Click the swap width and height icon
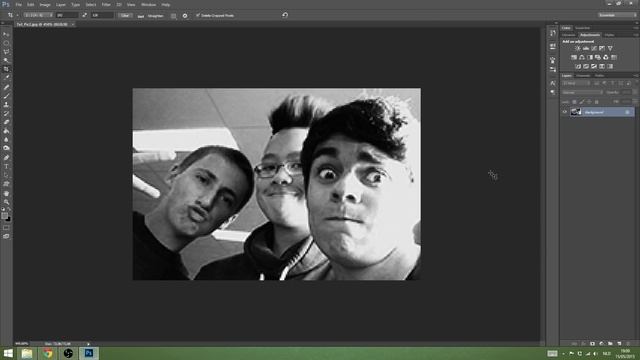The image size is (640, 360). pyautogui.click(x=84, y=15)
